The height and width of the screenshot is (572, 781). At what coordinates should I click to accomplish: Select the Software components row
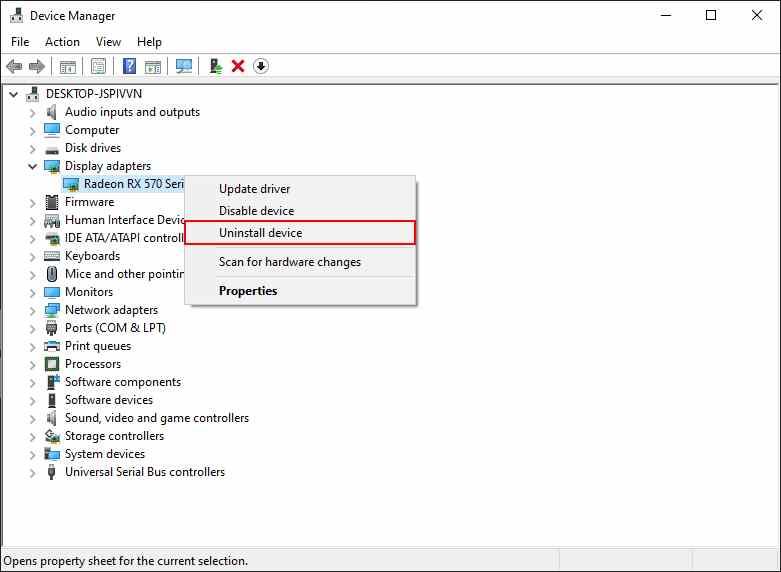pyautogui.click(x=123, y=382)
